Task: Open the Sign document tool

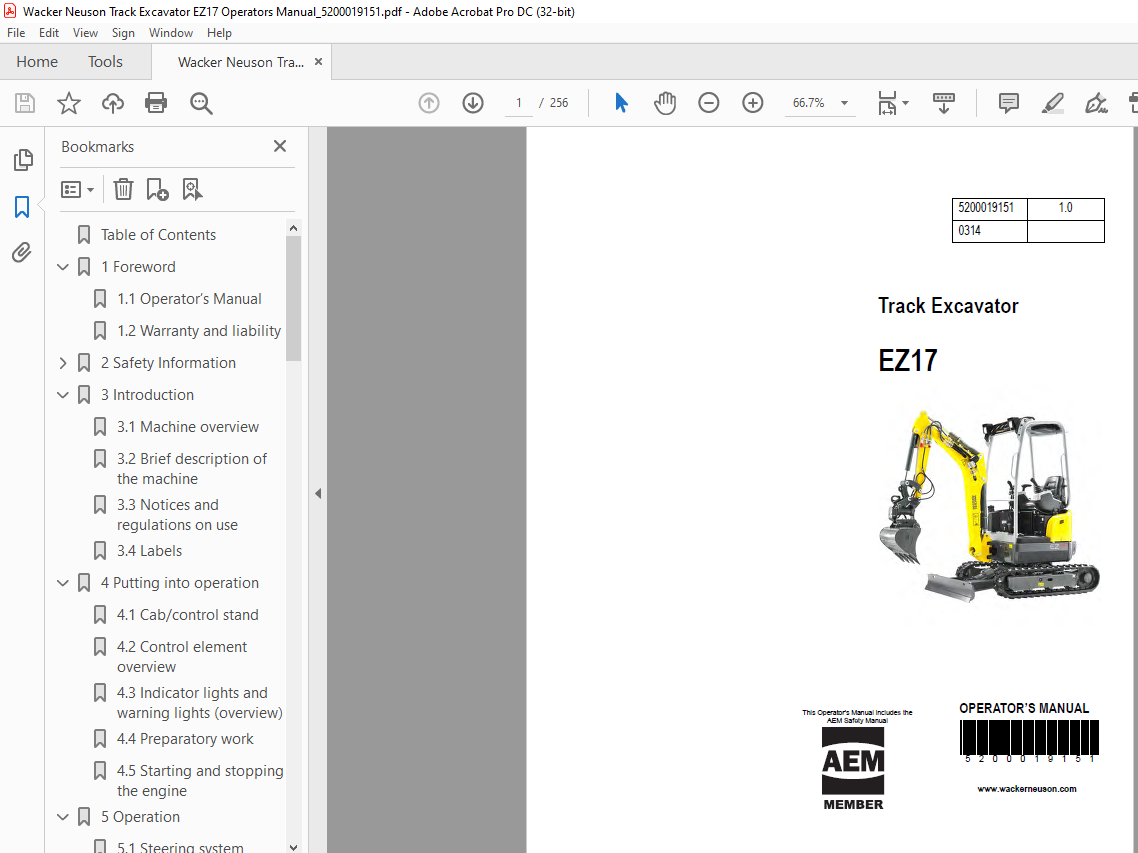Action: (x=1096, y=103)
